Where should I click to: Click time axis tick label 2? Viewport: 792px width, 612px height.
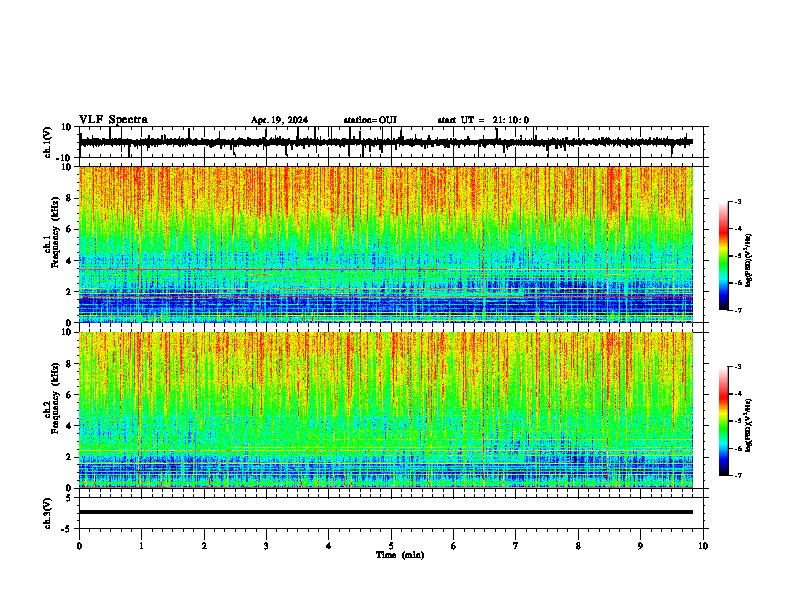pos(204,546)
